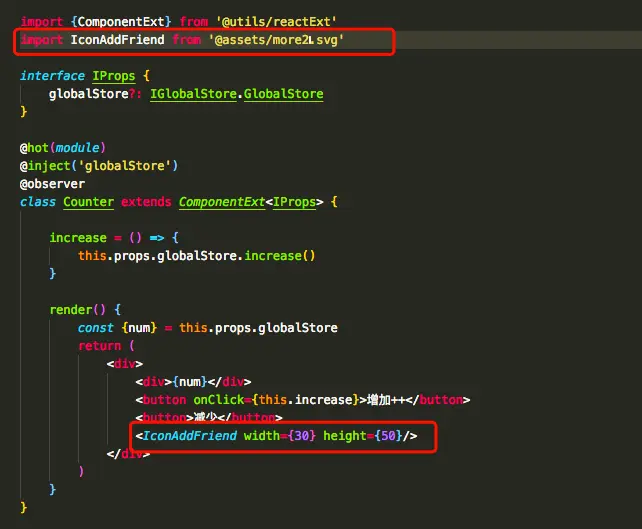Image resolution: width=642 pixels, height=529 pixels.
Task: Click the opening <div> tag
Action: [x=124, y=364]
